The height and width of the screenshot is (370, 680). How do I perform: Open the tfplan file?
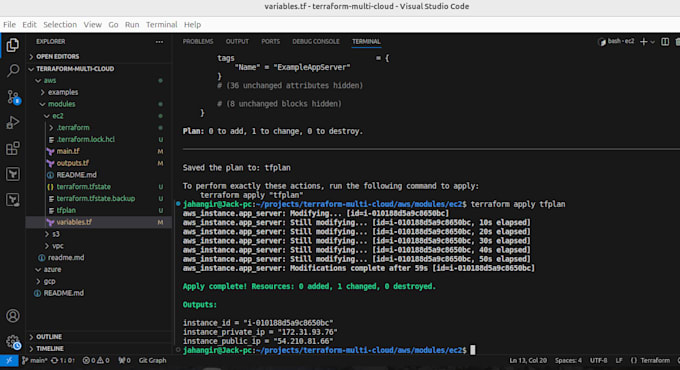(x=66, y=210)
